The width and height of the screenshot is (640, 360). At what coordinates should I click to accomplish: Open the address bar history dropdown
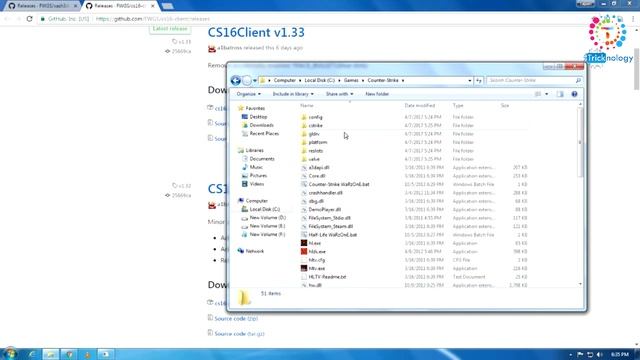click(x=469, y=80)
